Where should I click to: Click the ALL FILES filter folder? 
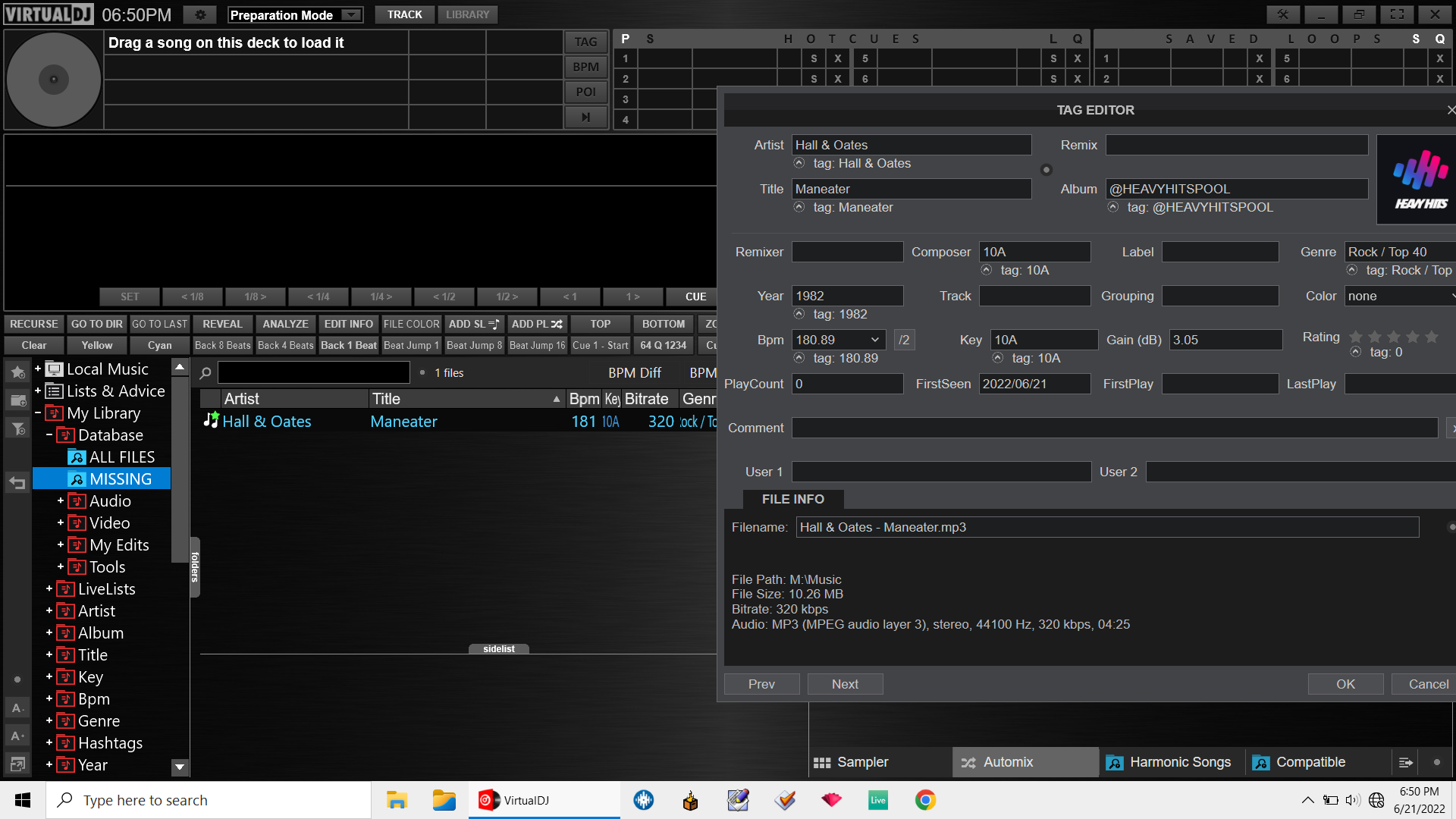121,457
